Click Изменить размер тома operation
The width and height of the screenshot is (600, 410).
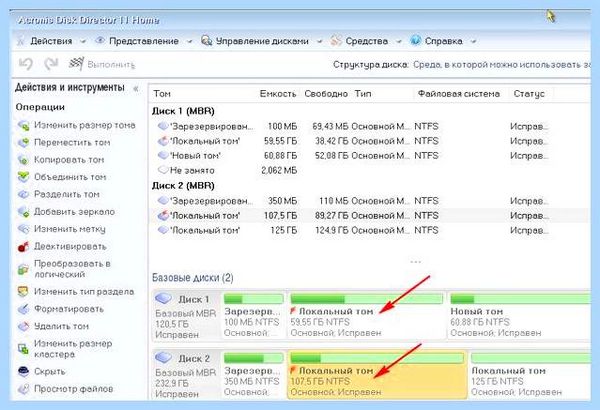pyautogui.click(x=85, y=126)
